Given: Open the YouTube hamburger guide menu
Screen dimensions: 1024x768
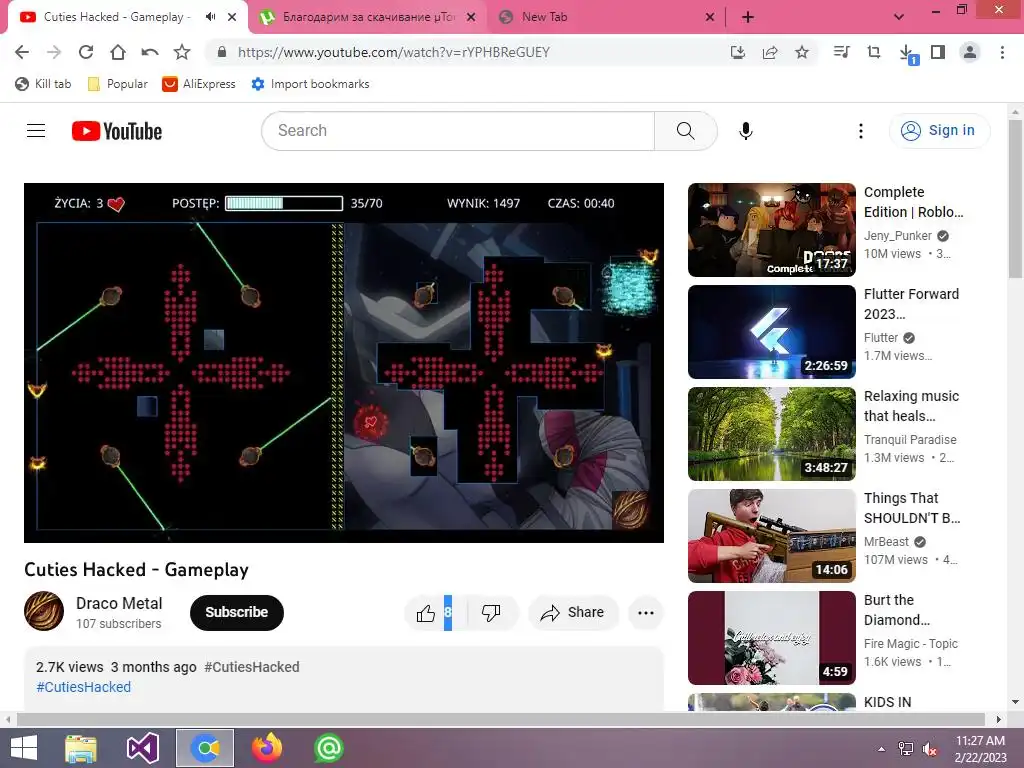Looking at the screenshot, I should coord(36,131).
